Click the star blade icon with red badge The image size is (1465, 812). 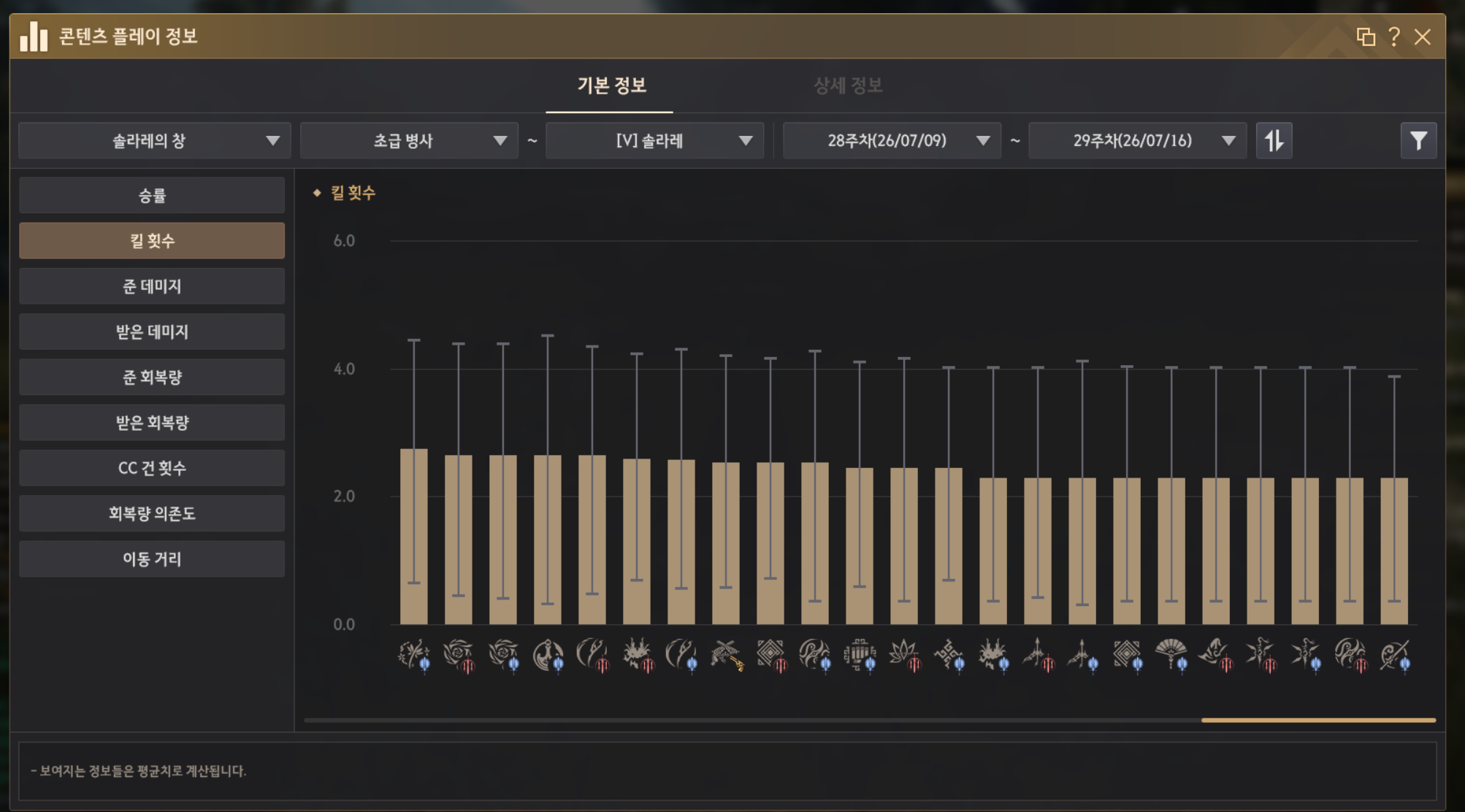pyautogui.click(x=1261, y=654)
